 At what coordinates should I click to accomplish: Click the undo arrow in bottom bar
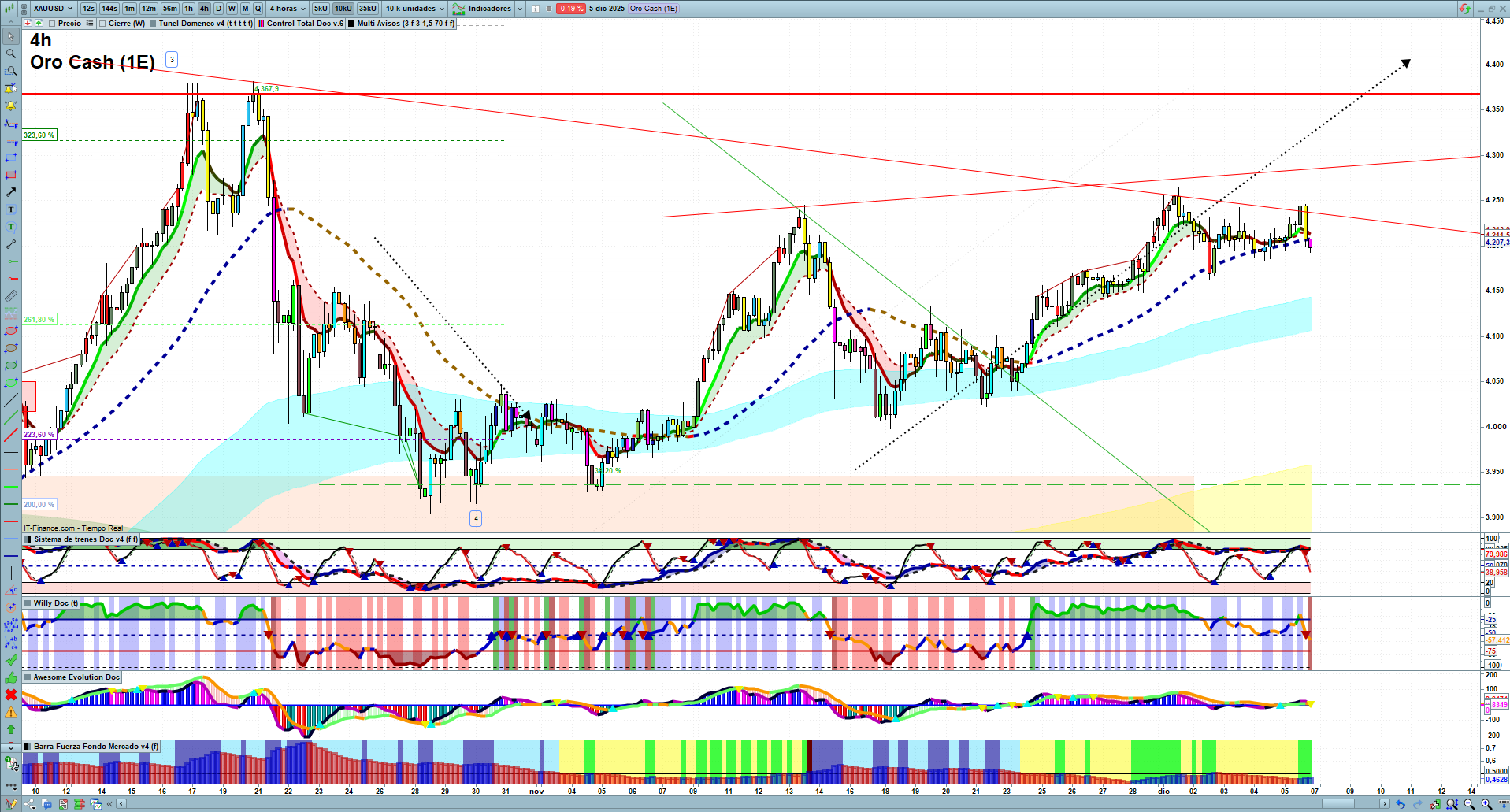[1401, 804]
